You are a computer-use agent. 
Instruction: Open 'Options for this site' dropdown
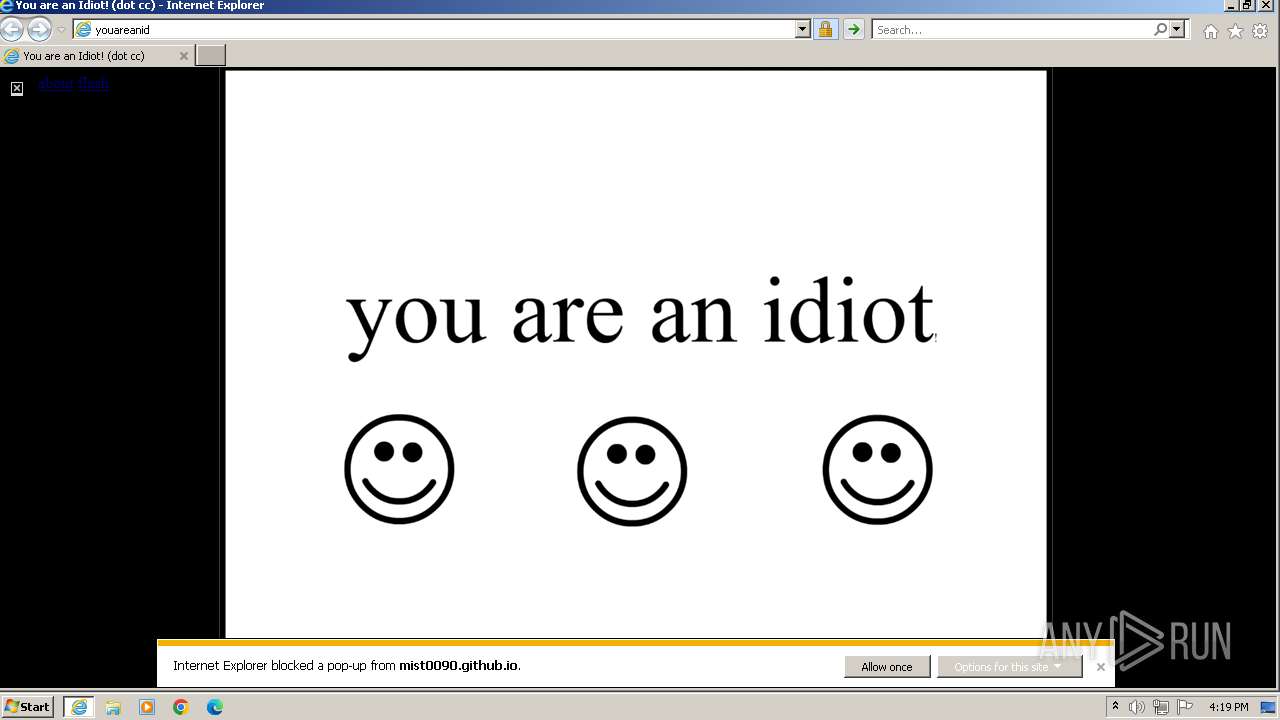[1009, 667]
